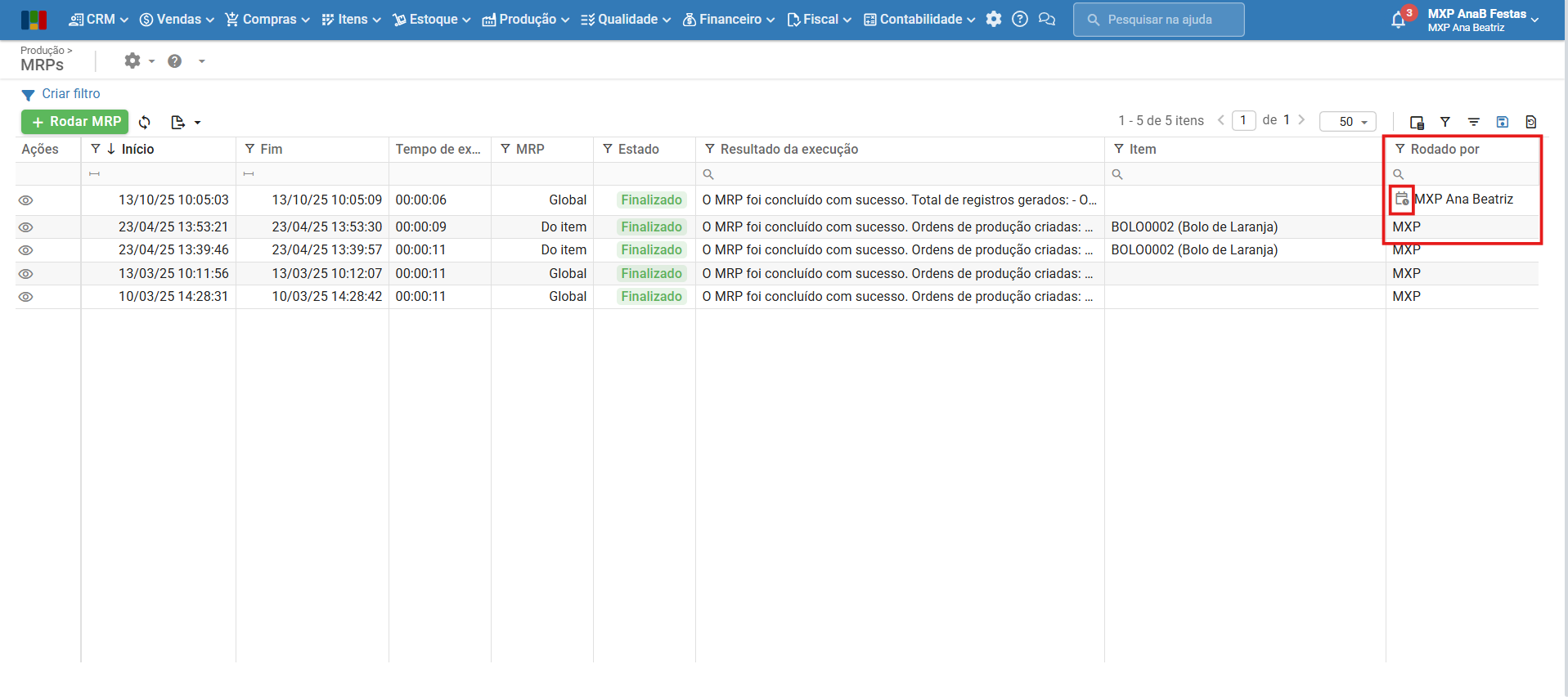
Task: Click the scheduled-run icon beside MXP Ana Beatriz
Action: (x=1401, y=199)
